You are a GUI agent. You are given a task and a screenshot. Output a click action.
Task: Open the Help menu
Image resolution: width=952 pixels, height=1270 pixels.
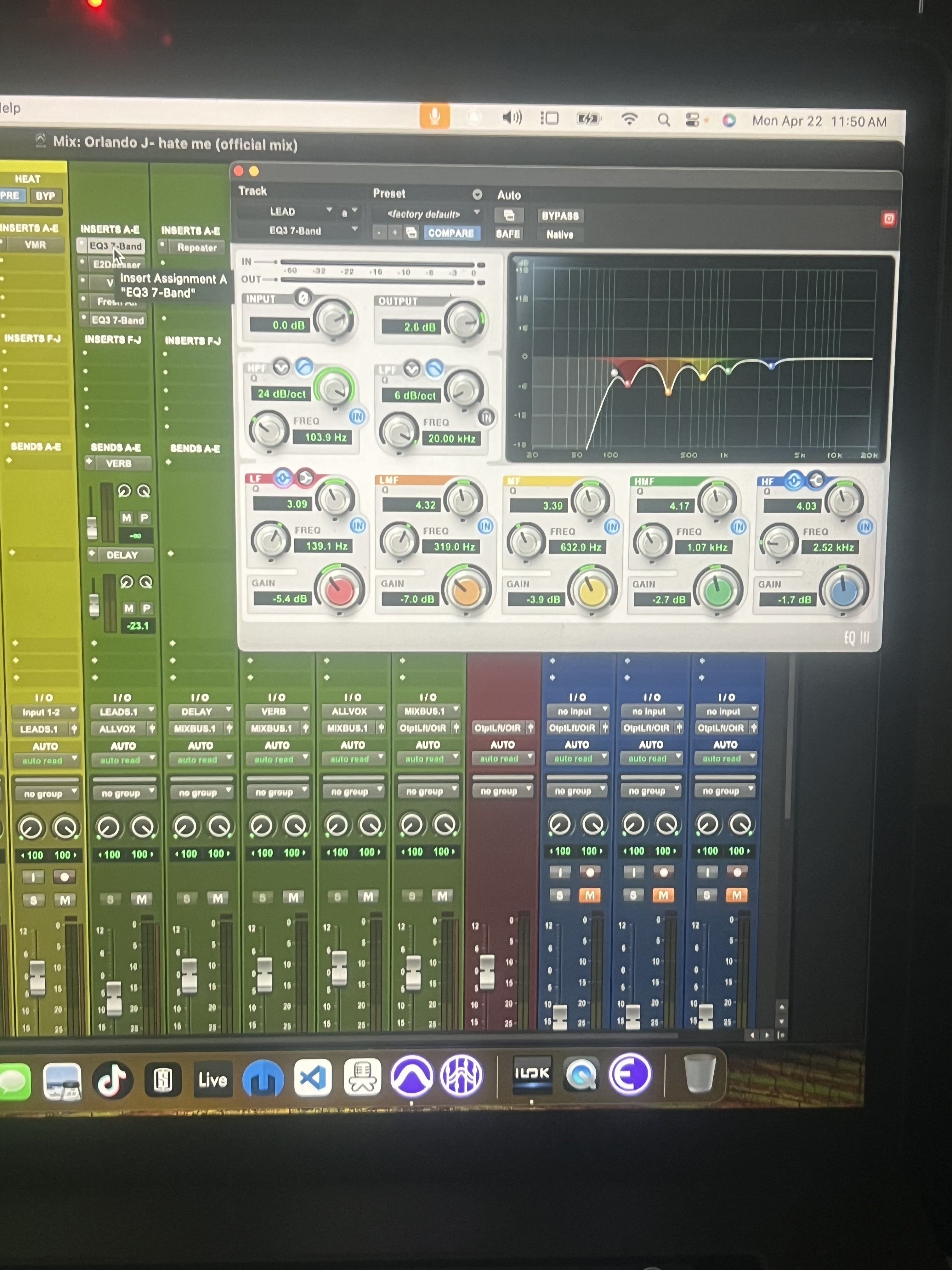(x=10, y=108)
